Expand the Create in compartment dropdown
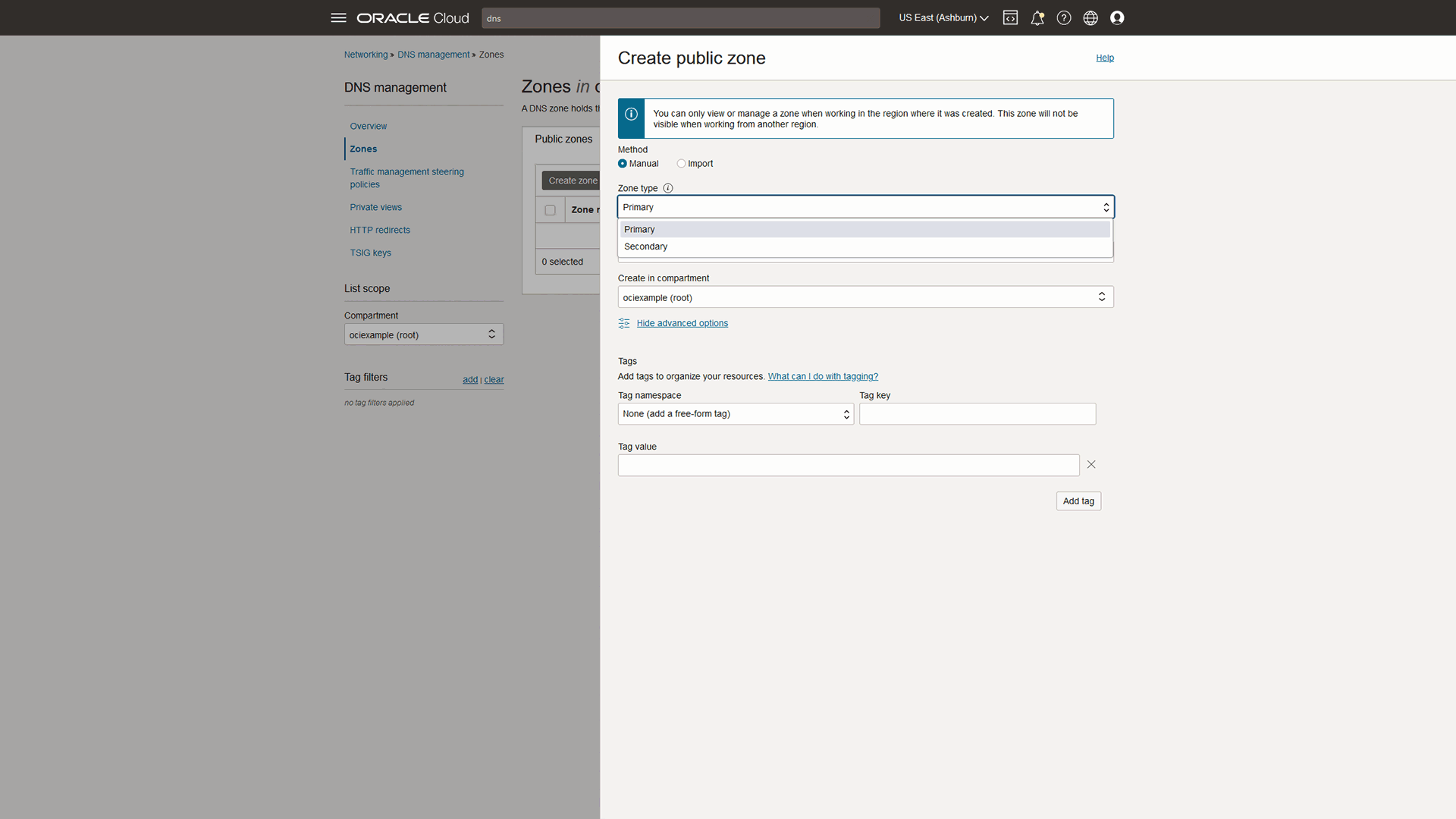1456x819 pixels. click(x=865, y=297)
